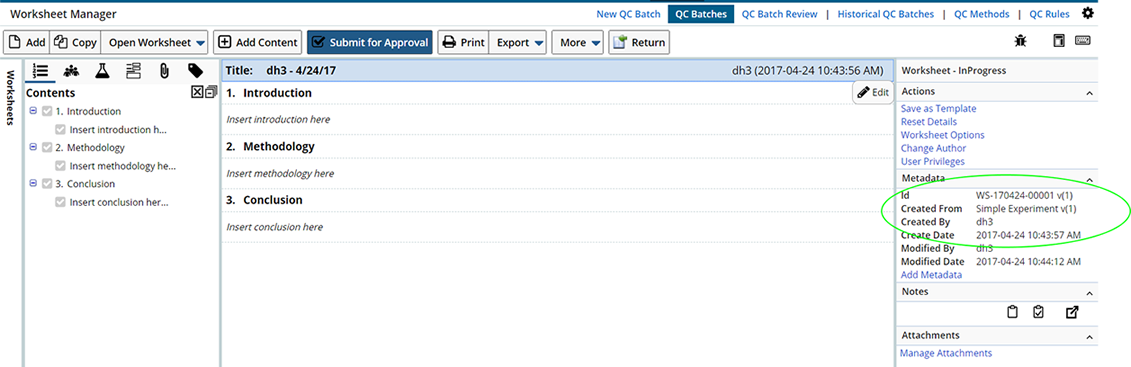
Task: Toggle the Insert methodology checkbox
Action: 61,166
